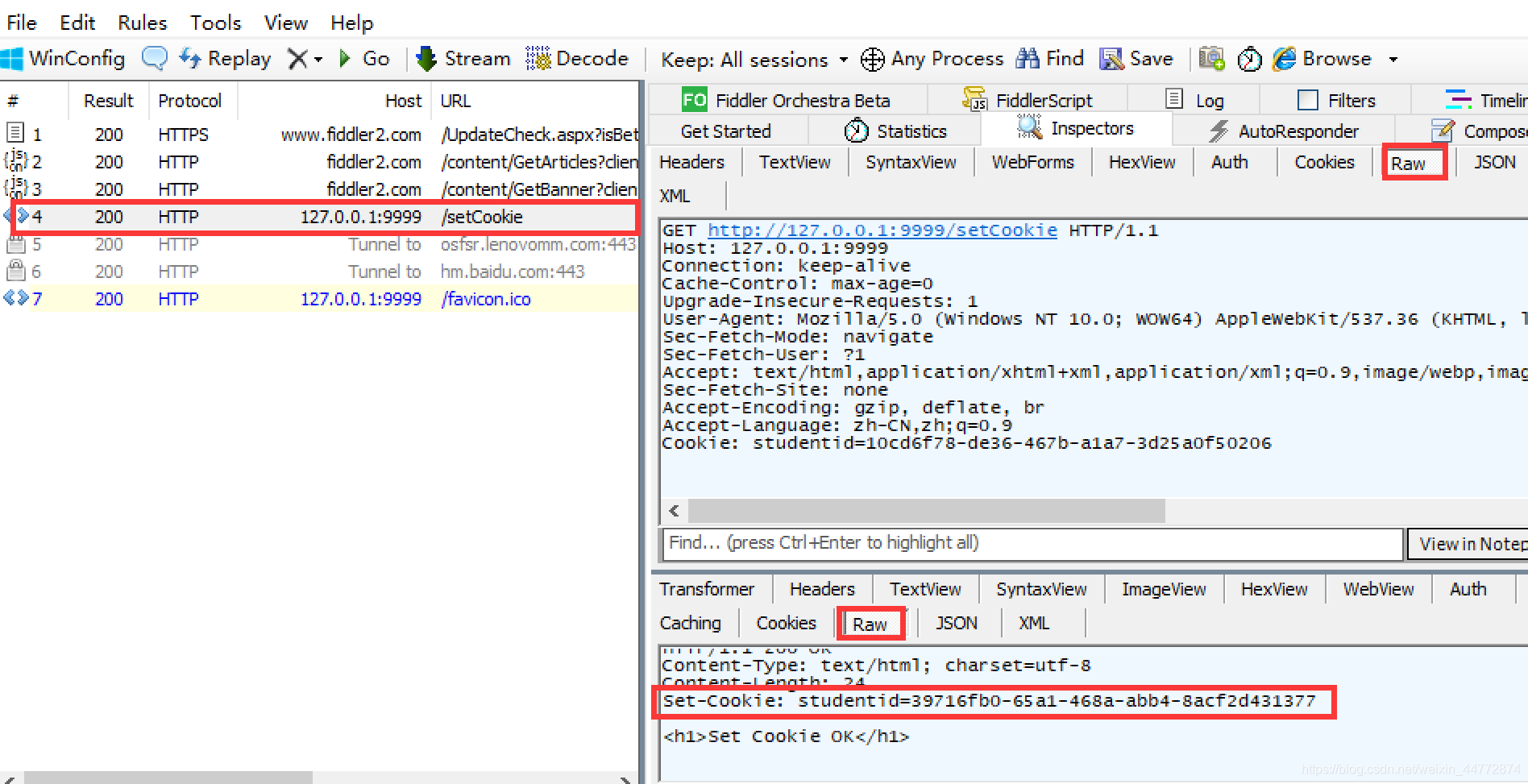
Task: Select response WebView tab
Action: tap(1378, 589)
